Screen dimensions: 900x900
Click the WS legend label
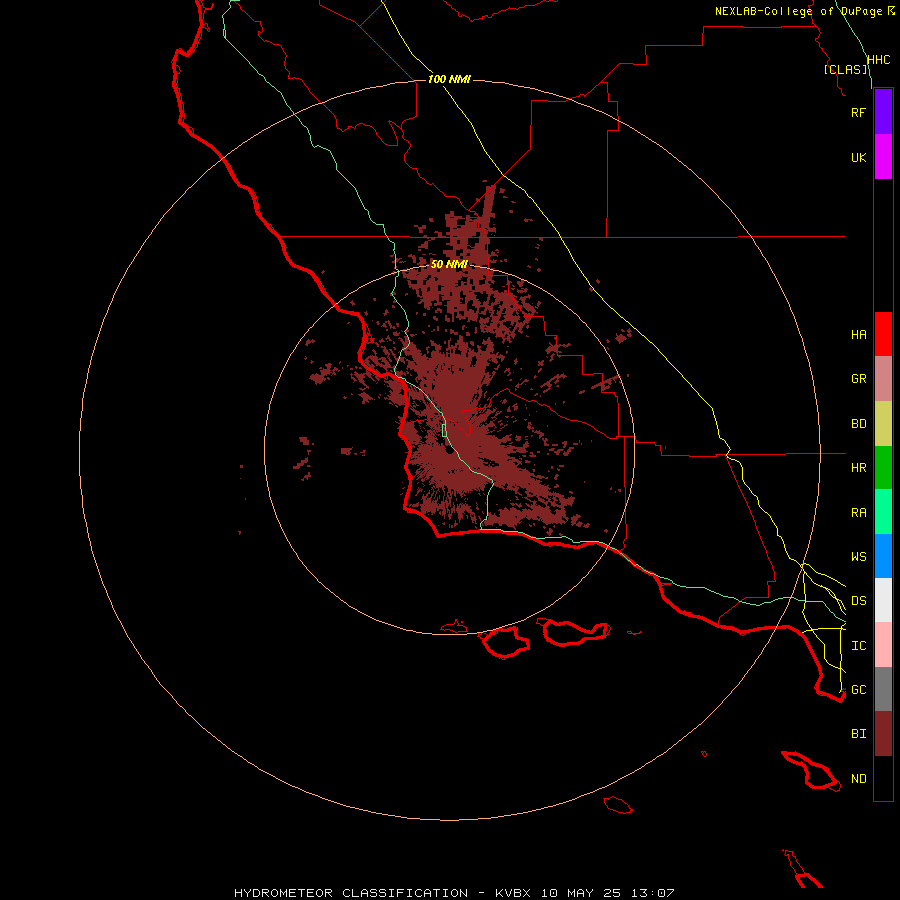click(x=858, y=557)
